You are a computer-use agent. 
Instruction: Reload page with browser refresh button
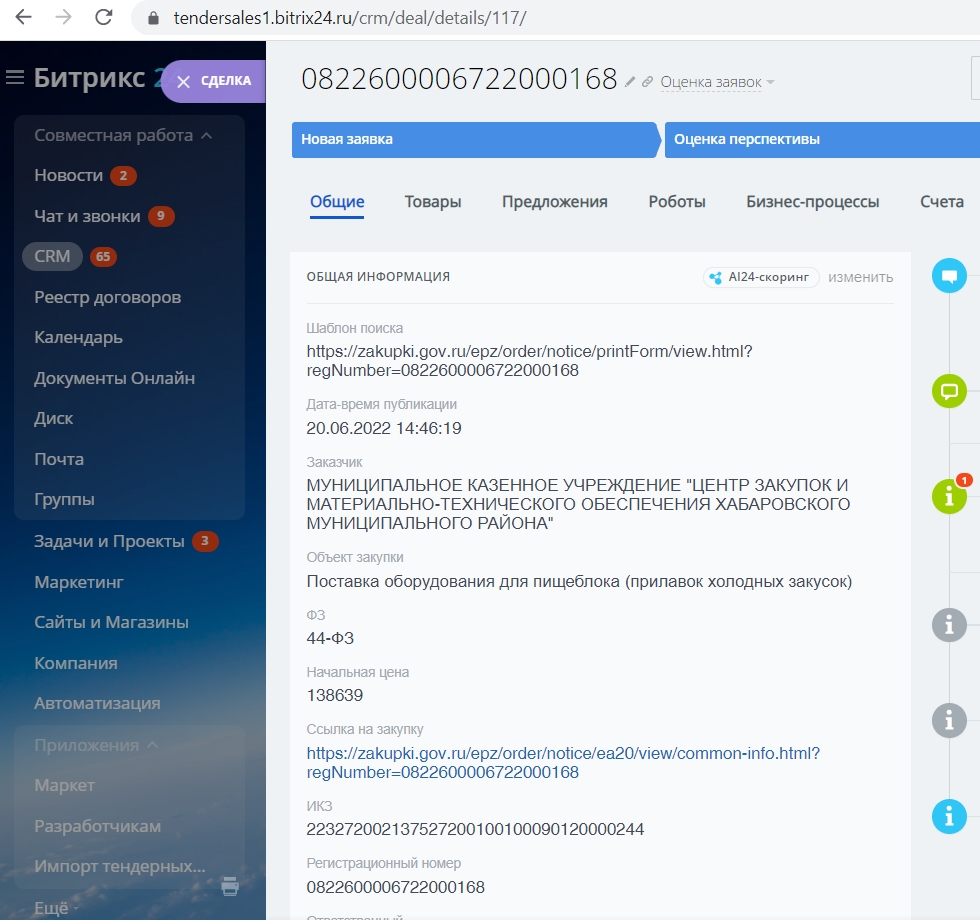click(x=103, y=17)
